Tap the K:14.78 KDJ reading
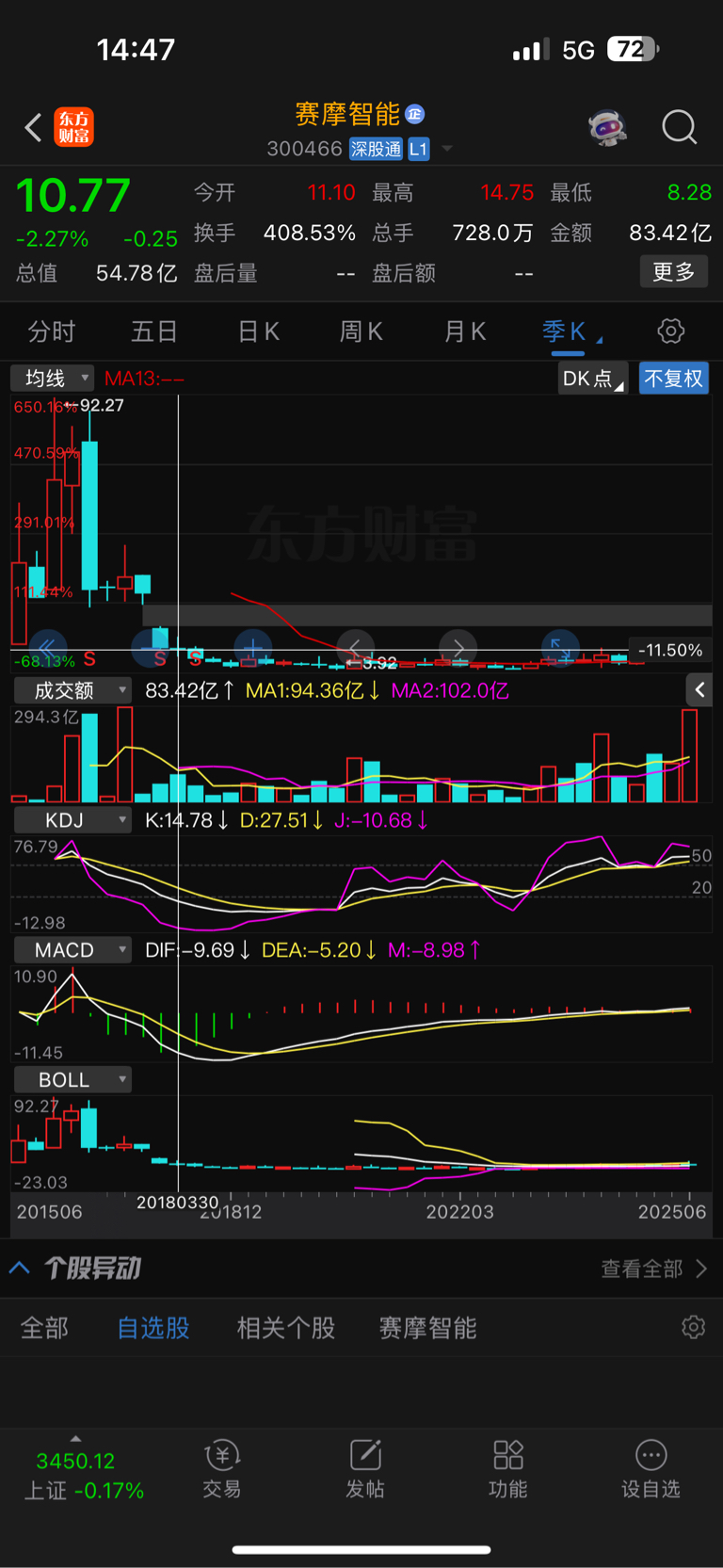The height and width of the screenshot is (1568, 723). tap(186, 820)
